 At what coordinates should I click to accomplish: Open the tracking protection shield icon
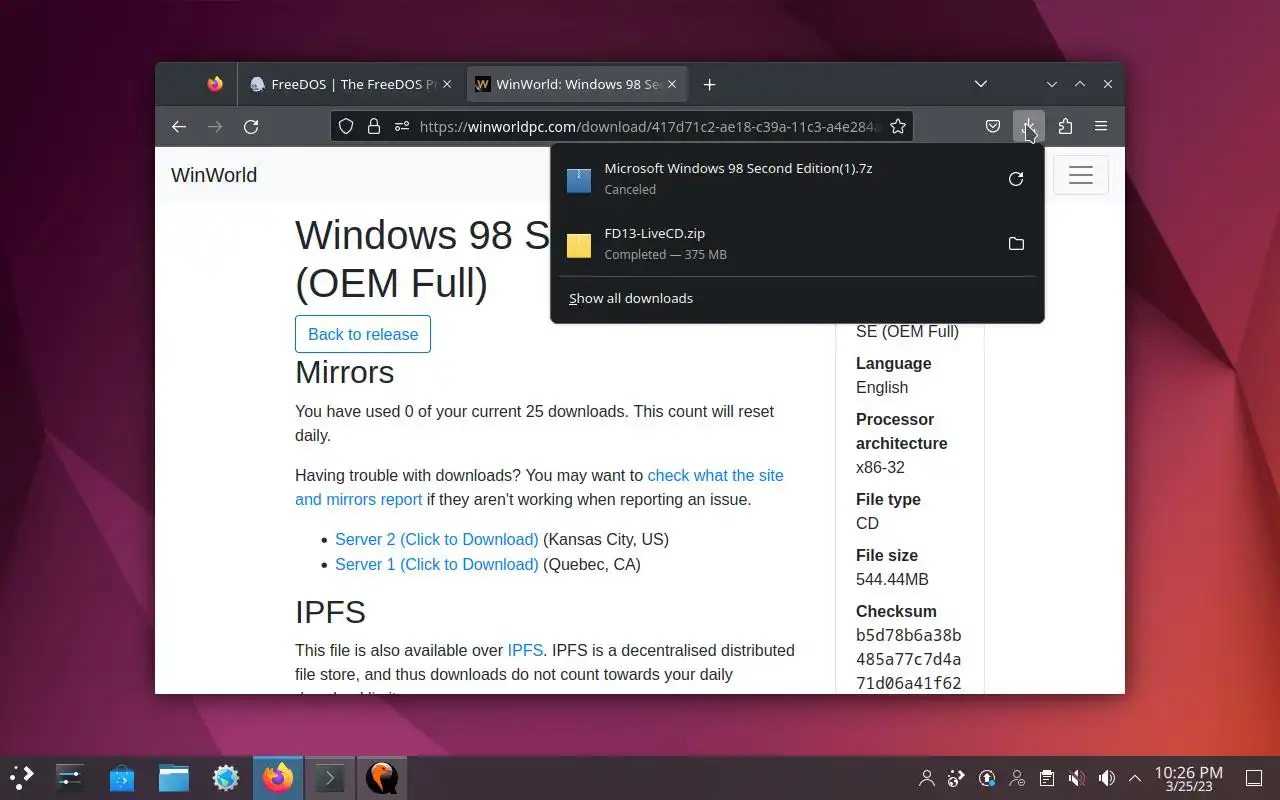point(346,127)
